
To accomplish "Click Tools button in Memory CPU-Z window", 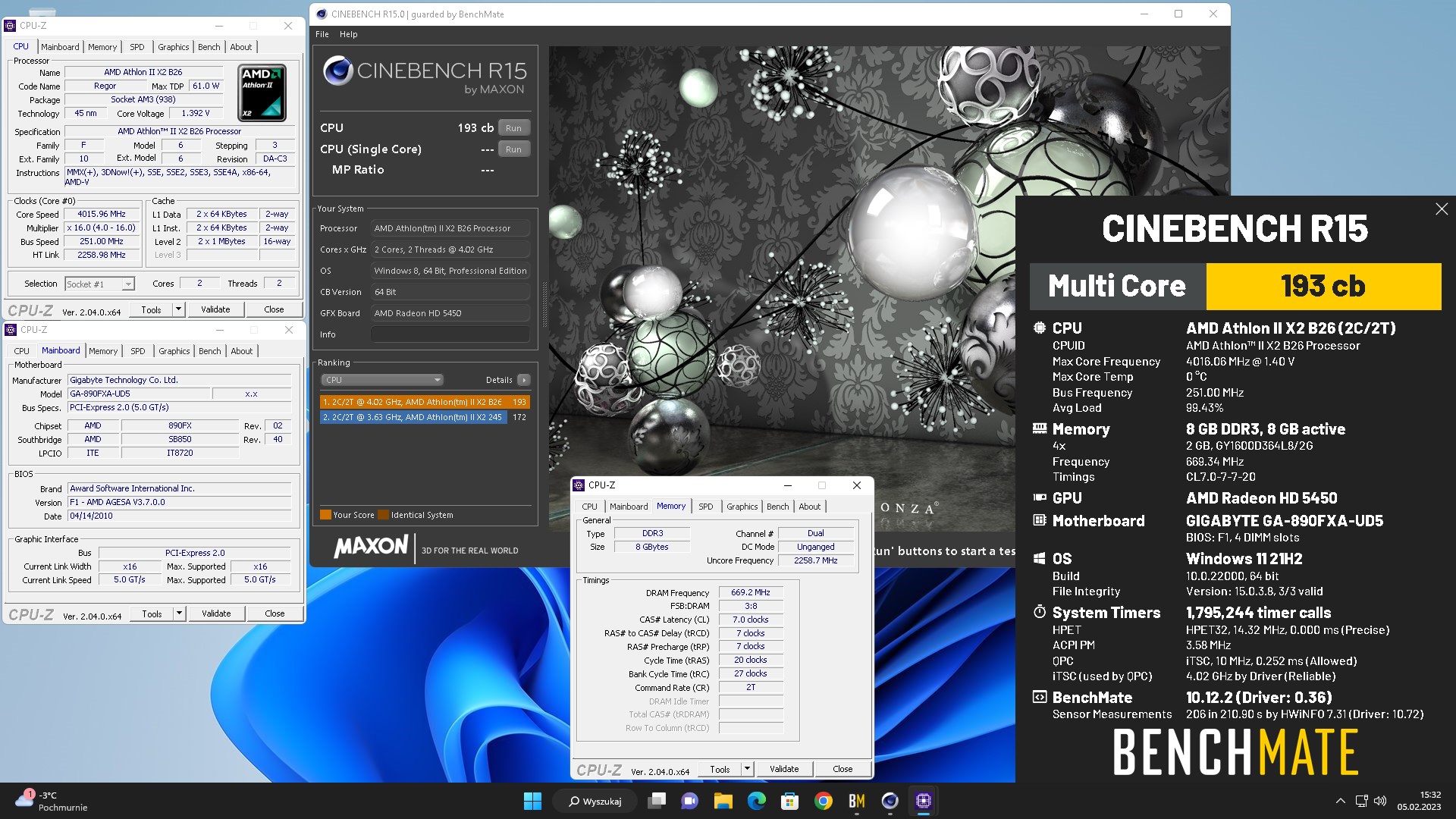I will [720, 769].
